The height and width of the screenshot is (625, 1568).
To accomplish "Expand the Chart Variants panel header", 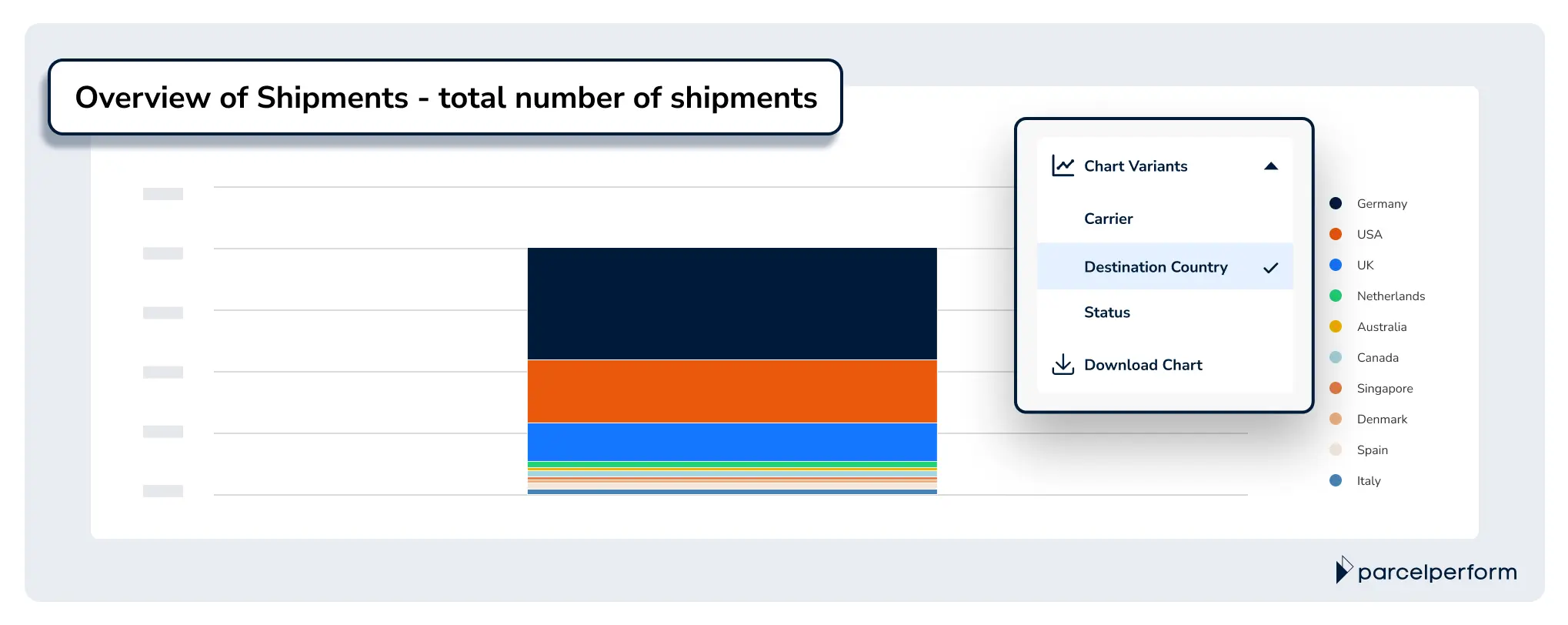I will [x=1136, y=165].
